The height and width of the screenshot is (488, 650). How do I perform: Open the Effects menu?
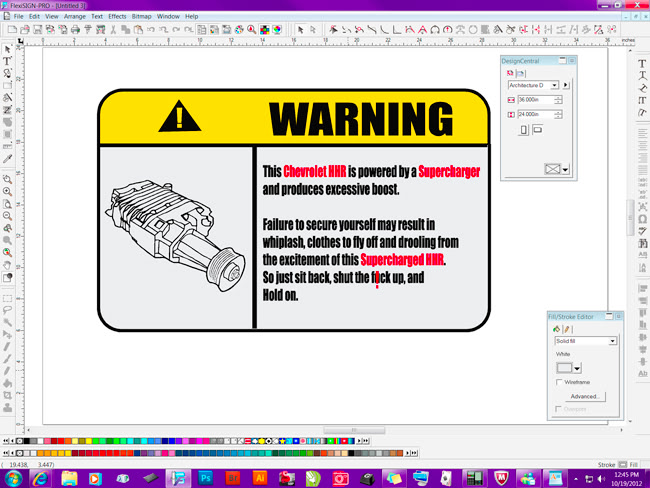[117, 17]
